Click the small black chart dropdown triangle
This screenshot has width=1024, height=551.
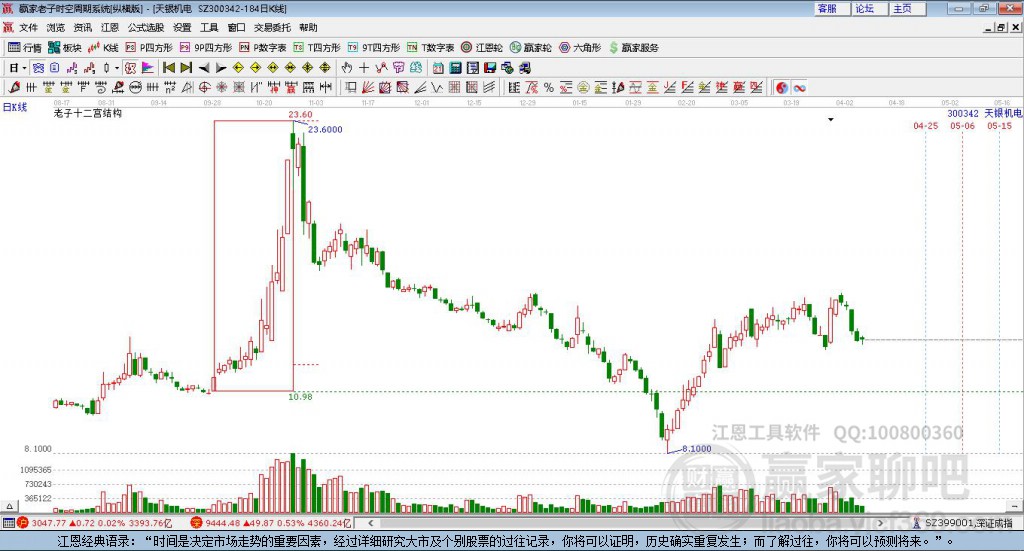click(831, 119)
